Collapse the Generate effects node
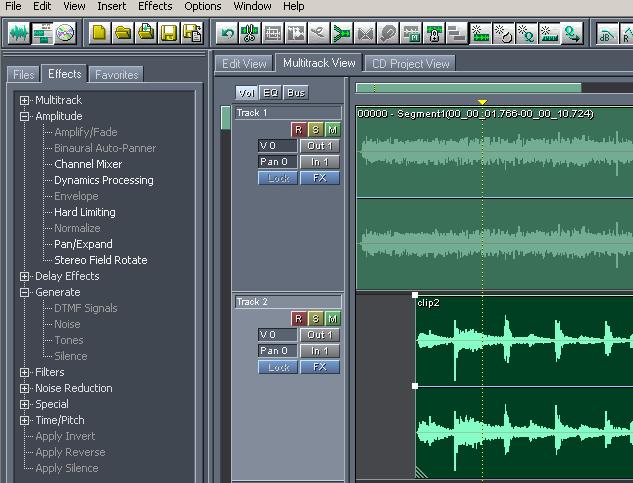 click(25, 292)
